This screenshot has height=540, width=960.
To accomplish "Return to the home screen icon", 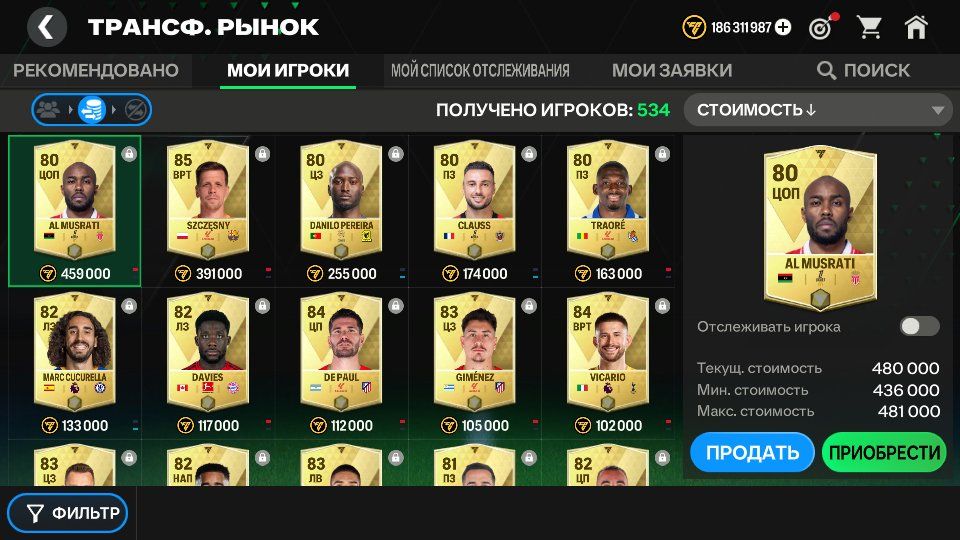I will coord(916,27).
